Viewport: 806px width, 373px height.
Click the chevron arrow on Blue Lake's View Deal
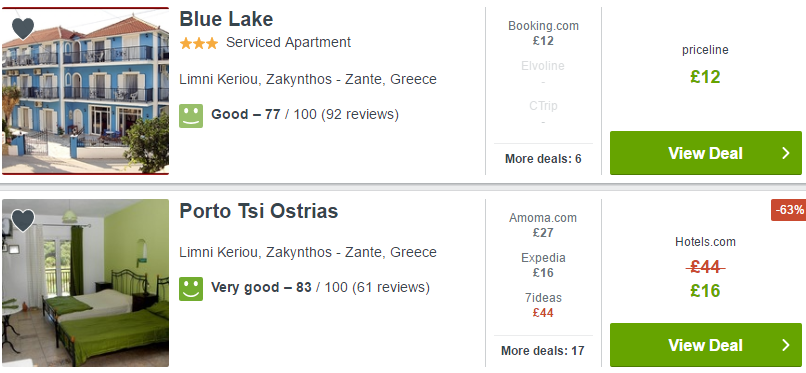[785, 153]
